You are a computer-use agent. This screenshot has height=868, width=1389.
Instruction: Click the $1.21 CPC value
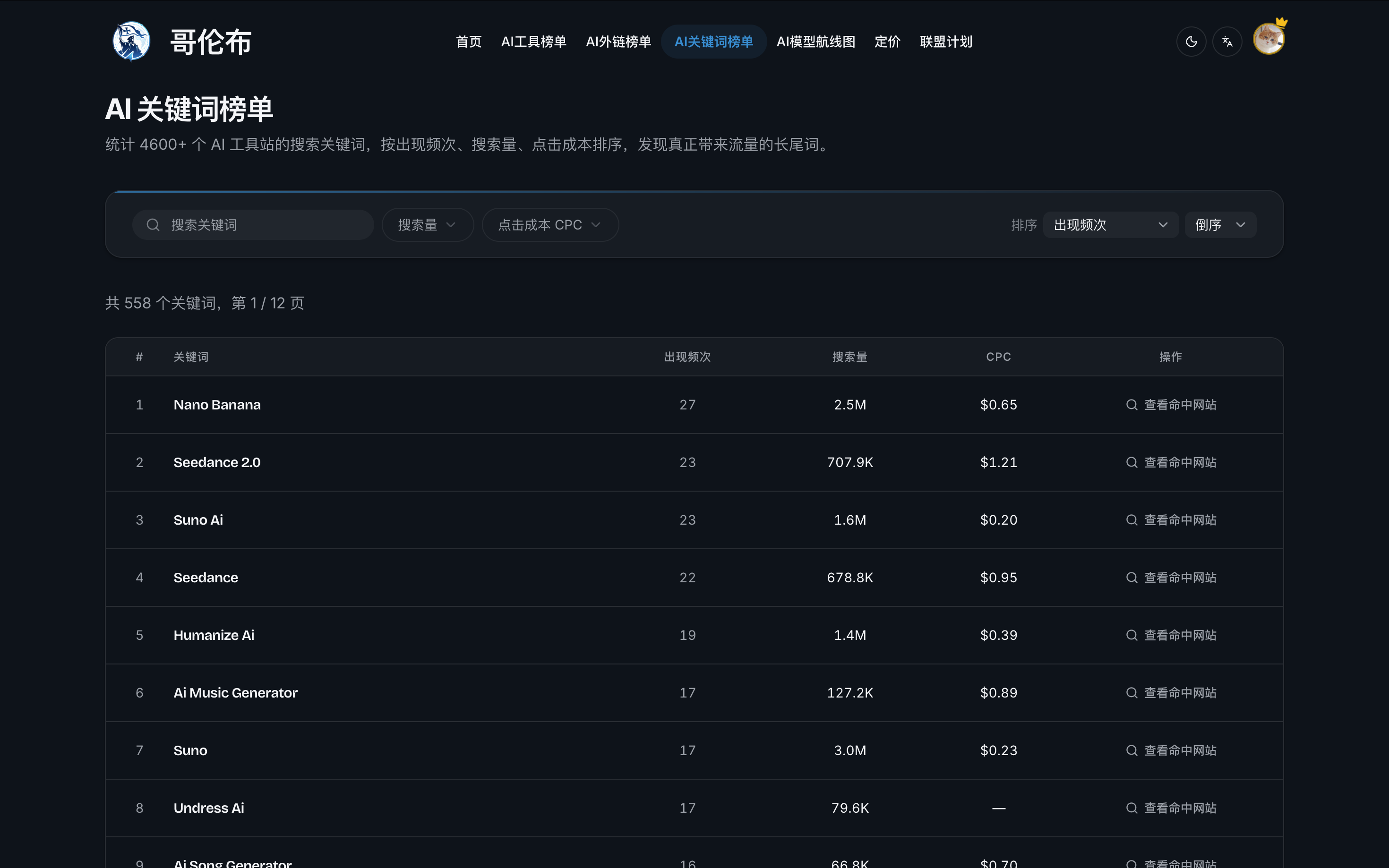[999, 462]
